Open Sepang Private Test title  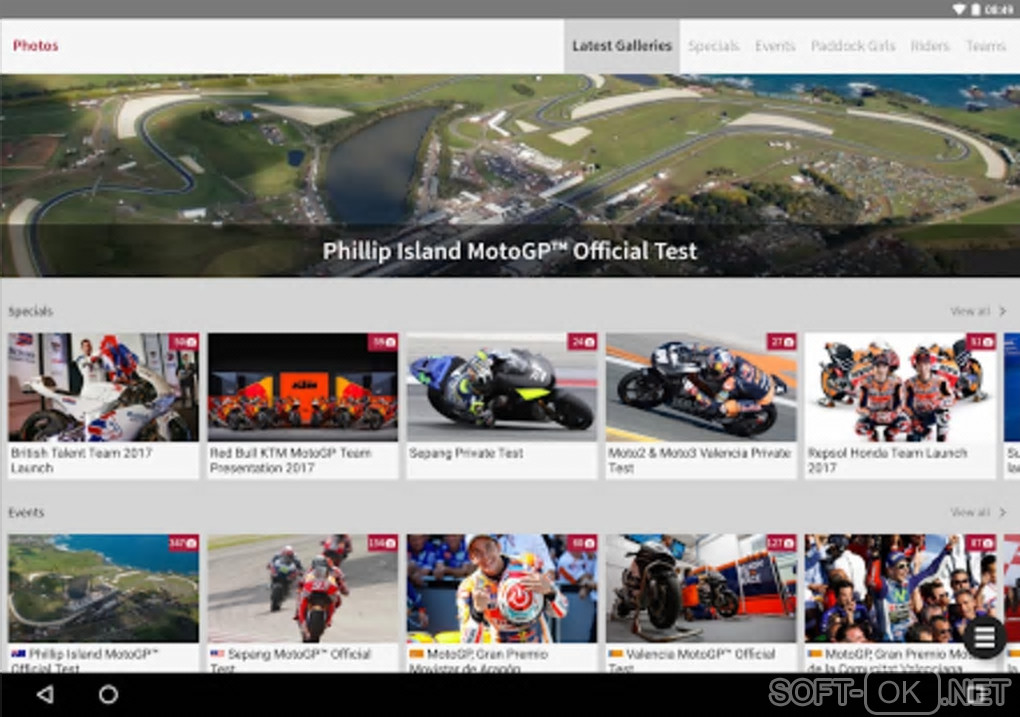pos(466,453)
